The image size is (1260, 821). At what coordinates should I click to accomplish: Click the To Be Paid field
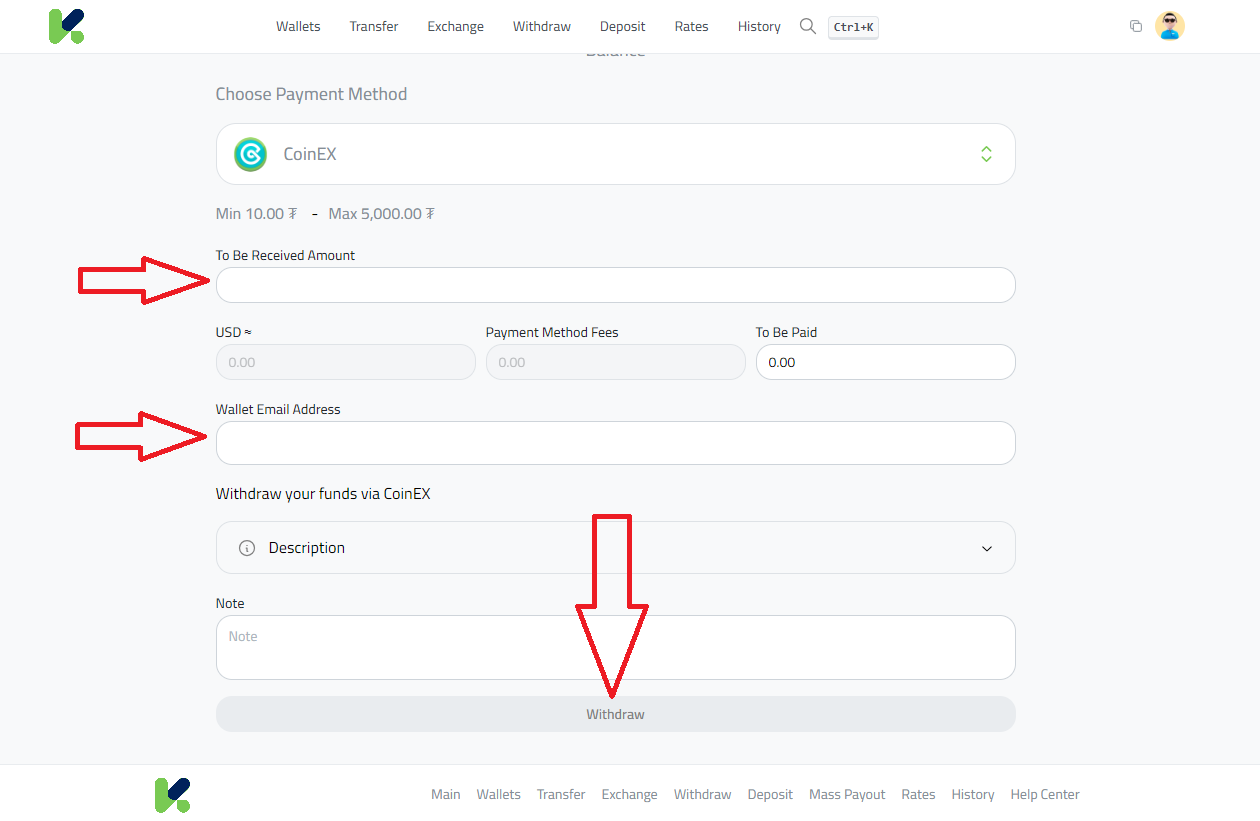click(885, 362)
